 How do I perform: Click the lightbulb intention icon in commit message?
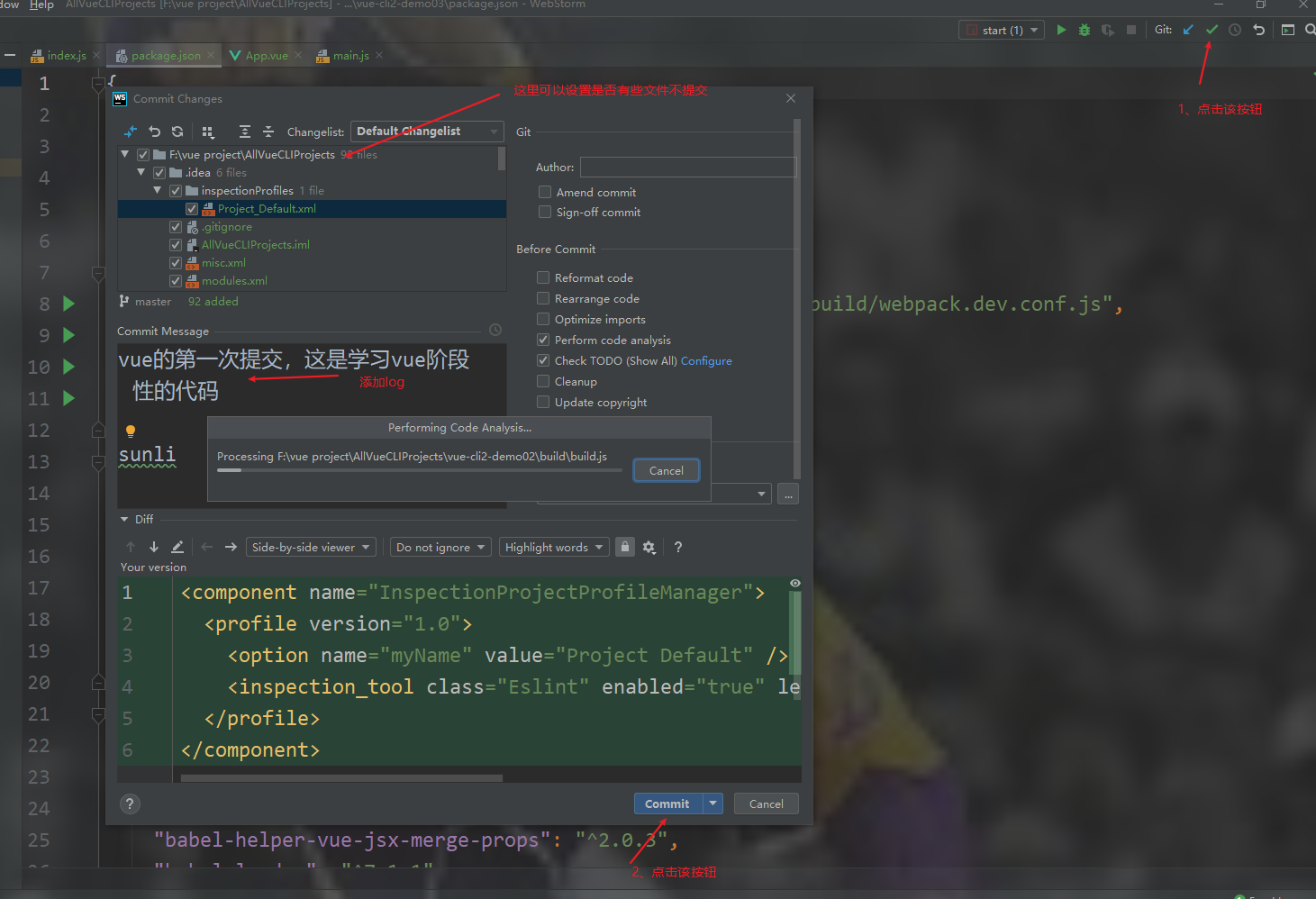click(131, 431)
